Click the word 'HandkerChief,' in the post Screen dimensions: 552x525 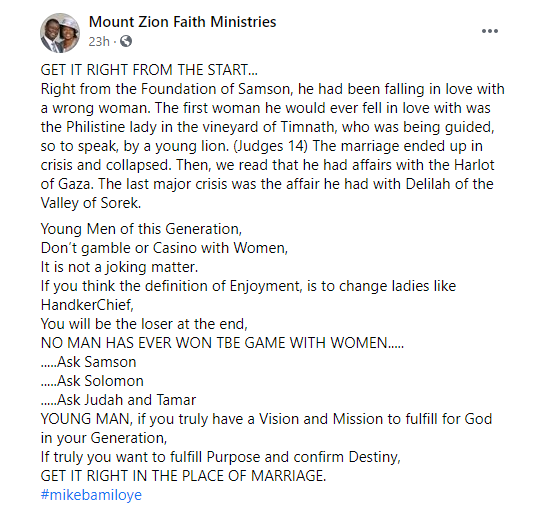coord(87,305)
